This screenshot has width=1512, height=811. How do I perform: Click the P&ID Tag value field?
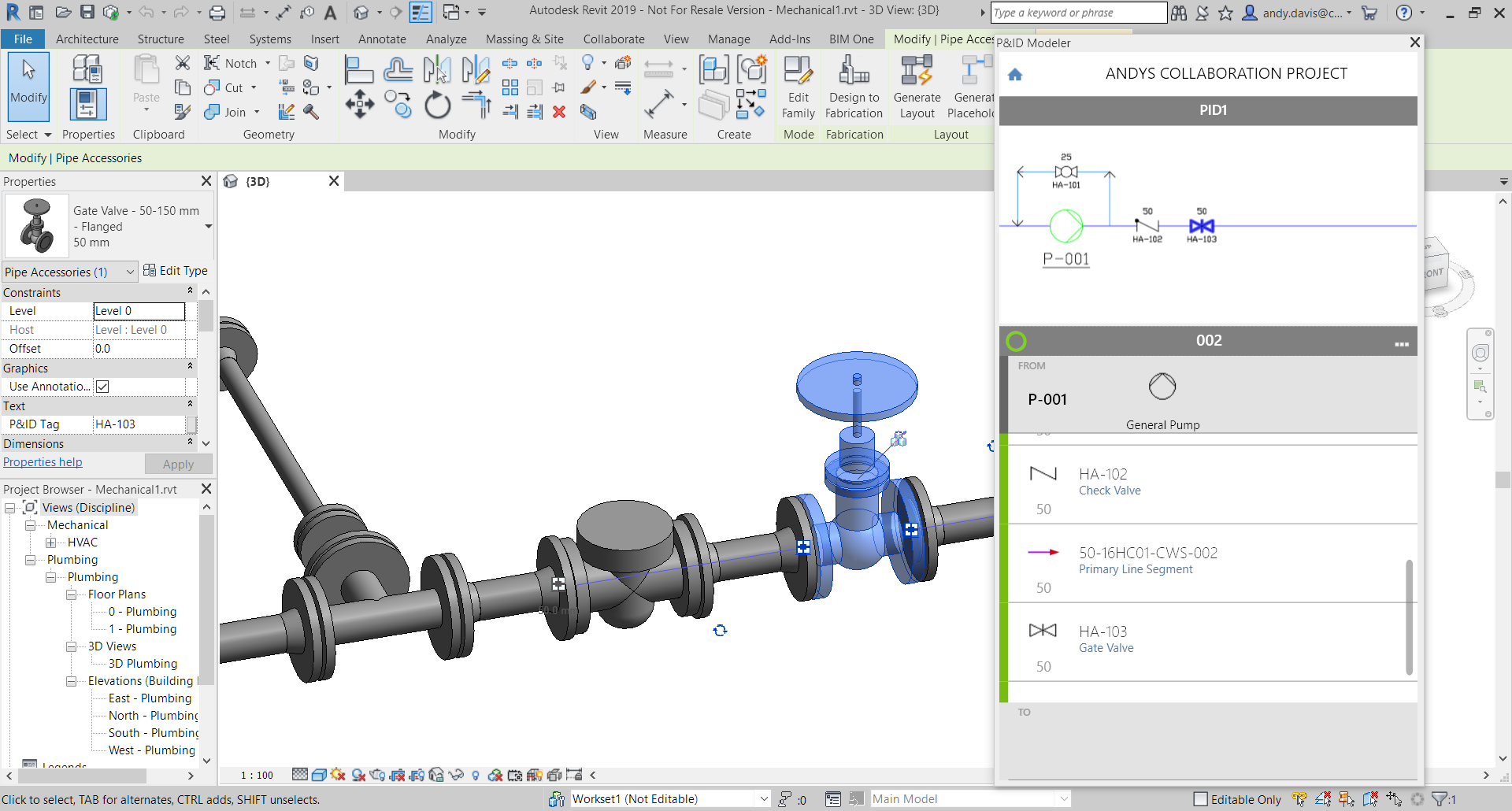click(x=139, y=424)
